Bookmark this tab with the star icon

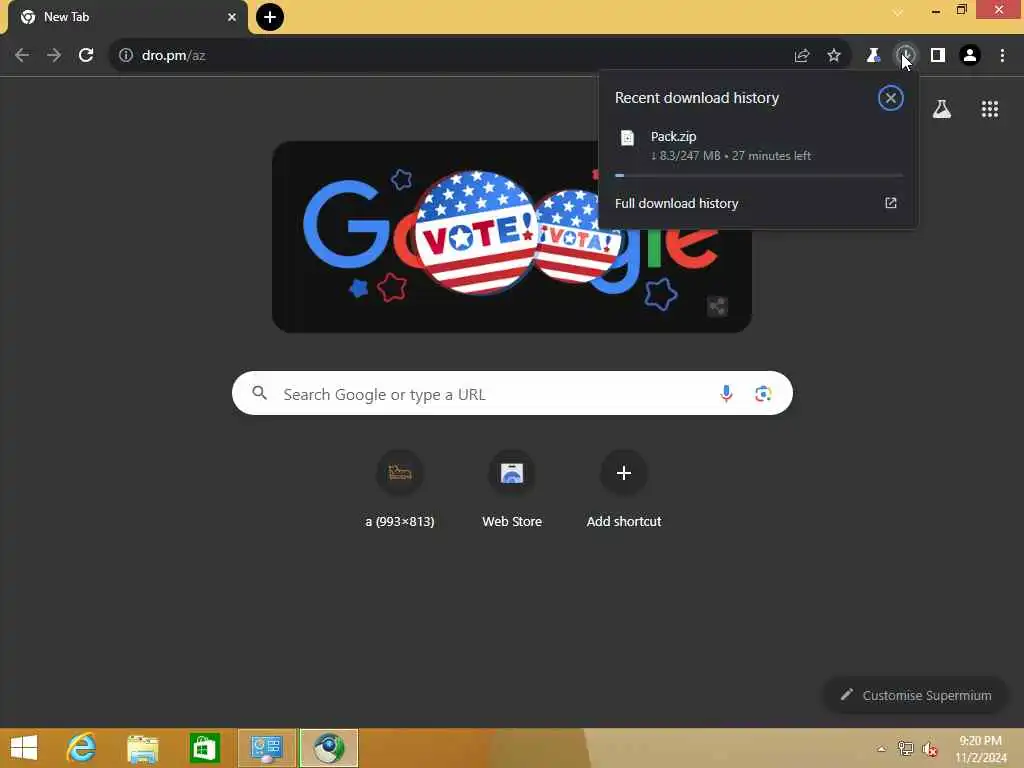[x=834, y=56]
